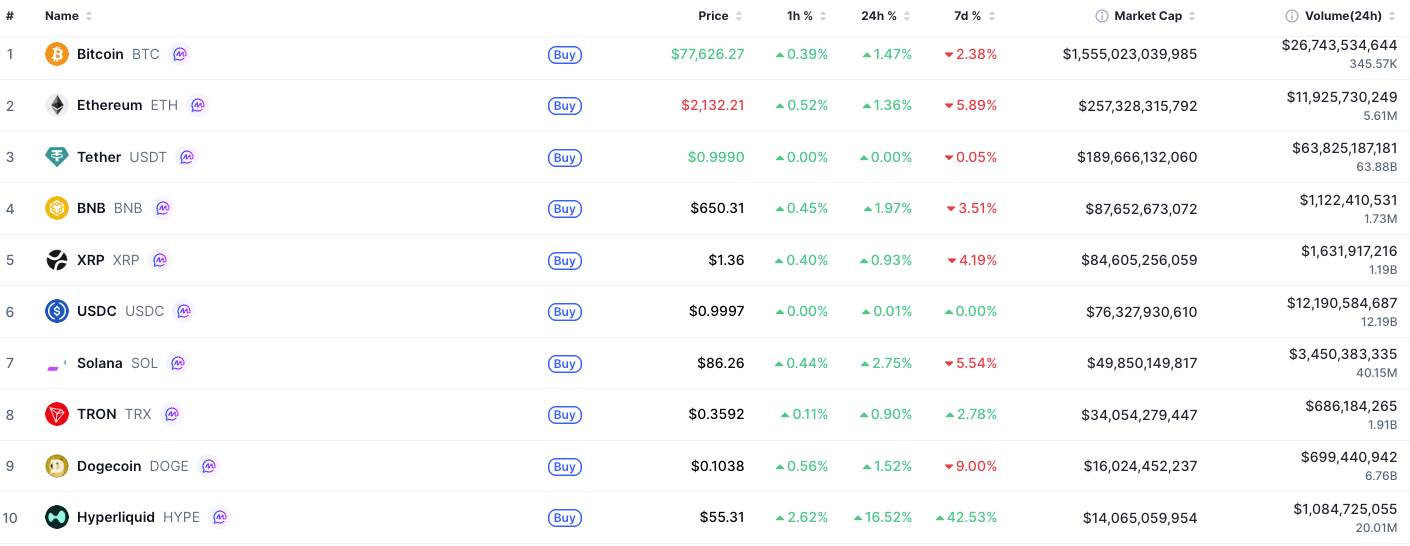Sort by 24h % change

pos(886,16)
